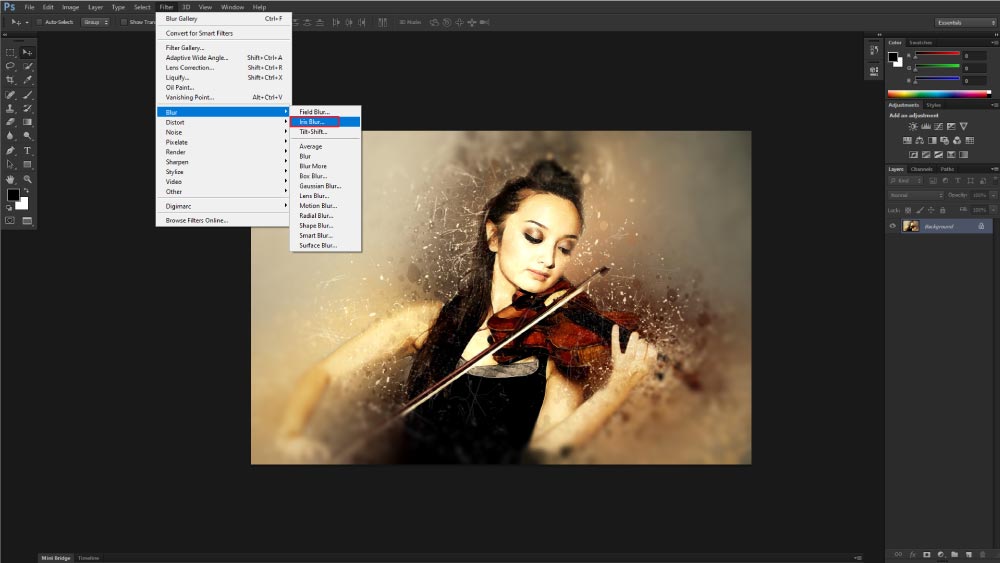Toggle Show Transform Controls checkbox
The image size is (1000, 563).
pos(124,22)
